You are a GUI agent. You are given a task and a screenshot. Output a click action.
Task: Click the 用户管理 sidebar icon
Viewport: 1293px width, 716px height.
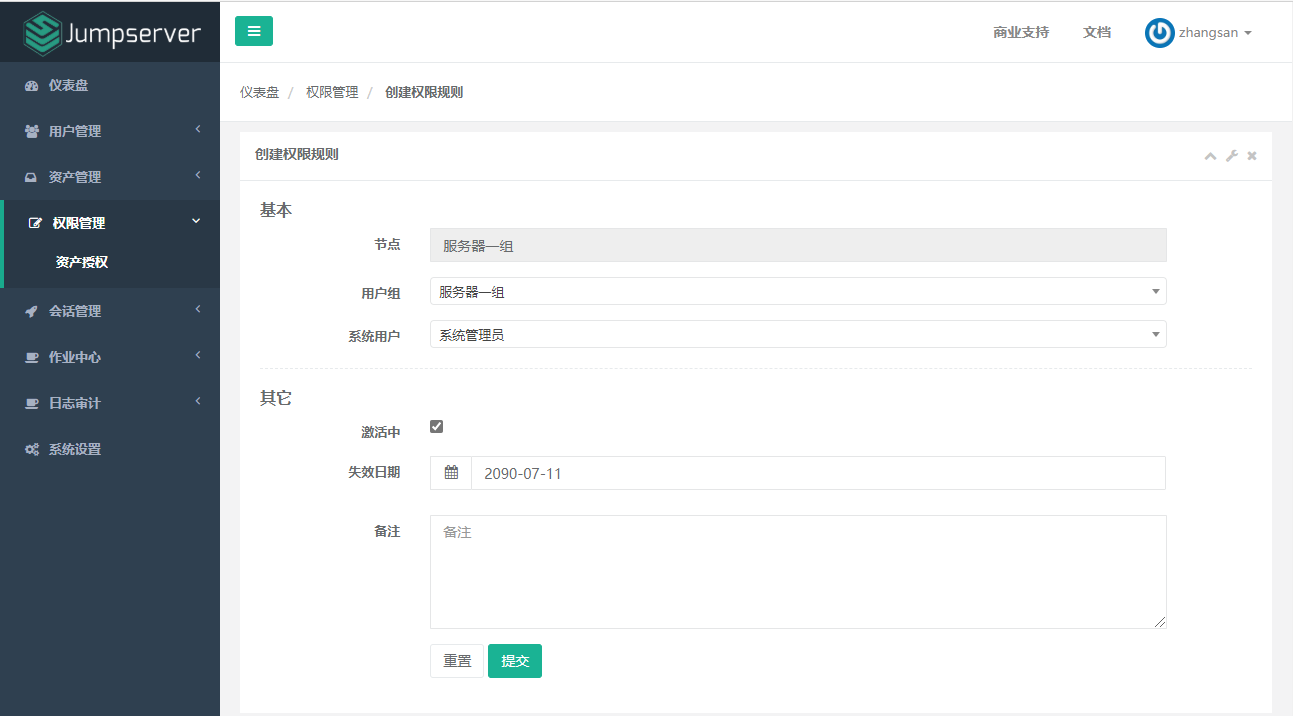coord(66,131)
